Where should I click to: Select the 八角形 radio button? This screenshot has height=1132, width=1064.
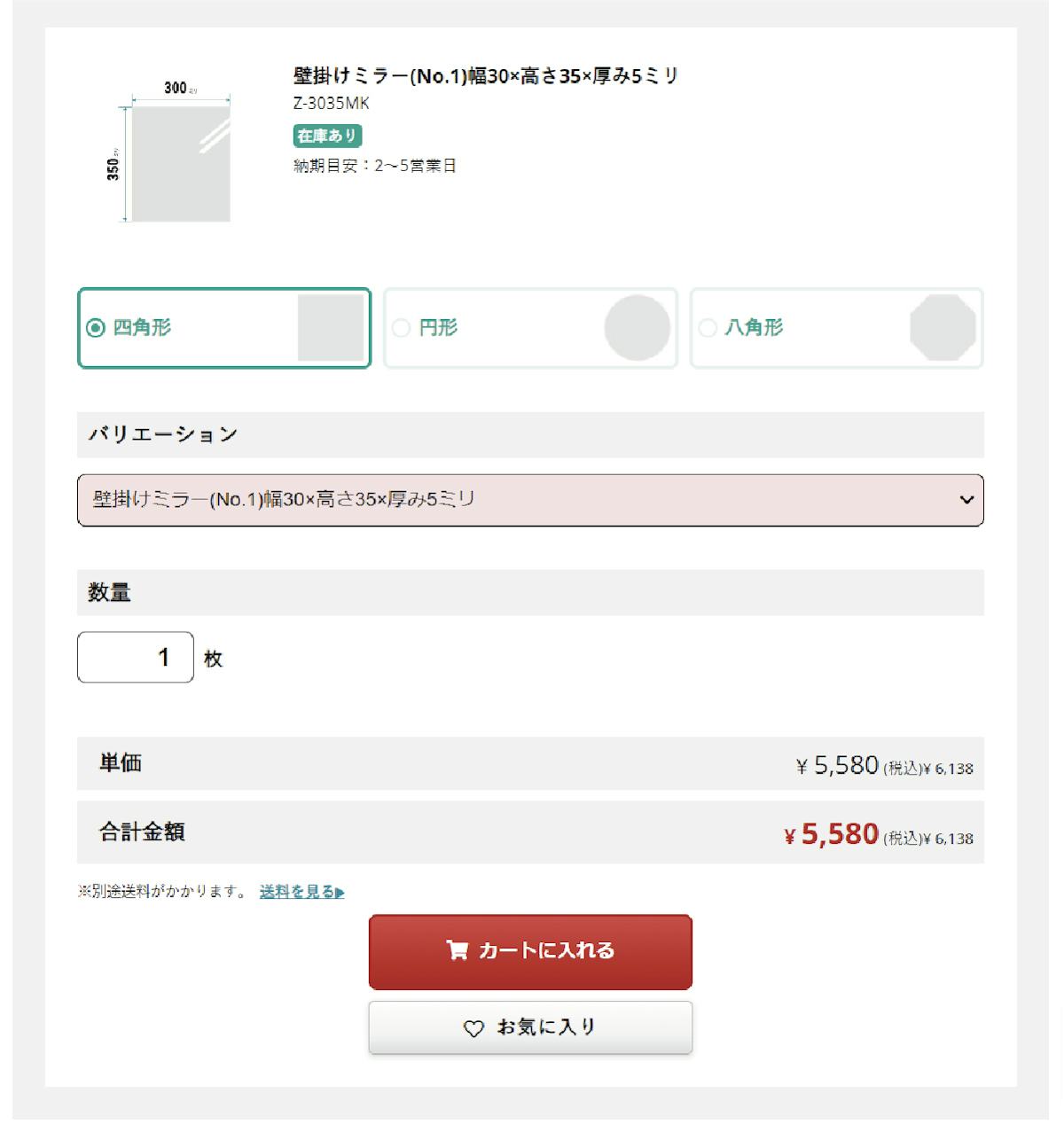click(x=708, y=328)
